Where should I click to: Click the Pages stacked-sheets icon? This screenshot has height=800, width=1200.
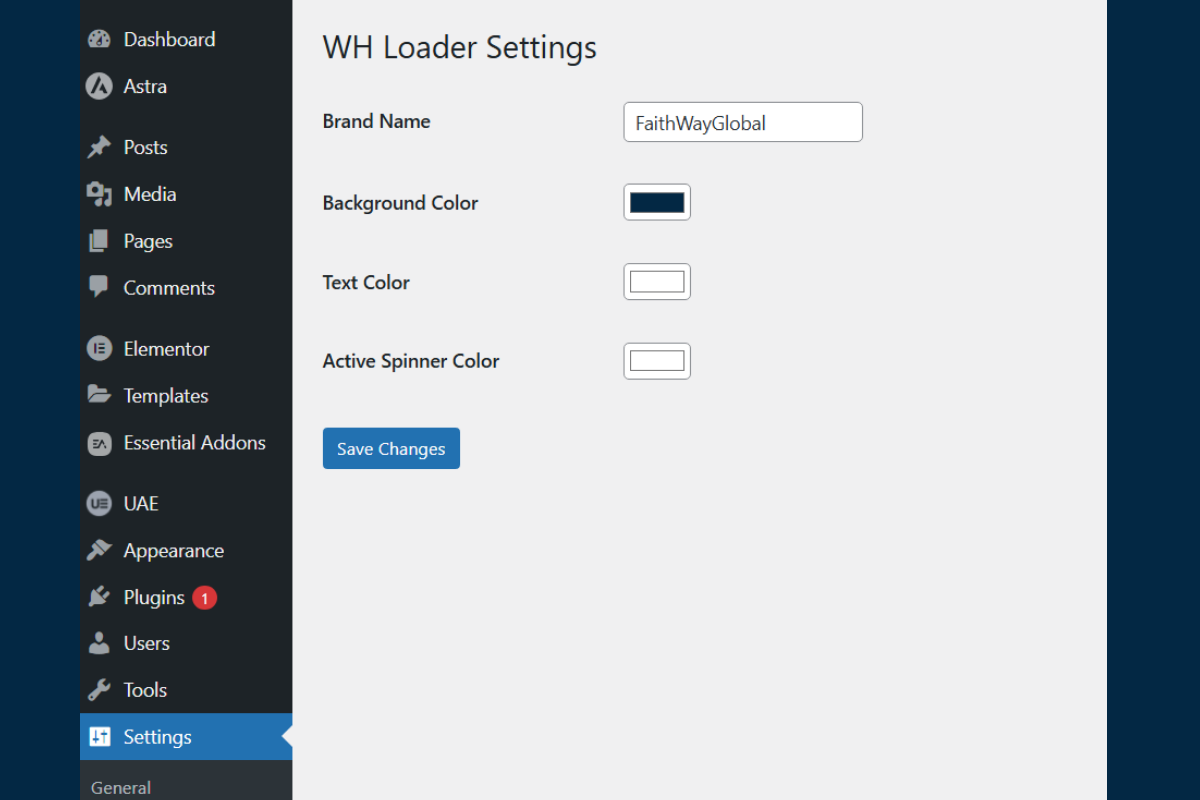pyautogui.click(x=99, y=241)
